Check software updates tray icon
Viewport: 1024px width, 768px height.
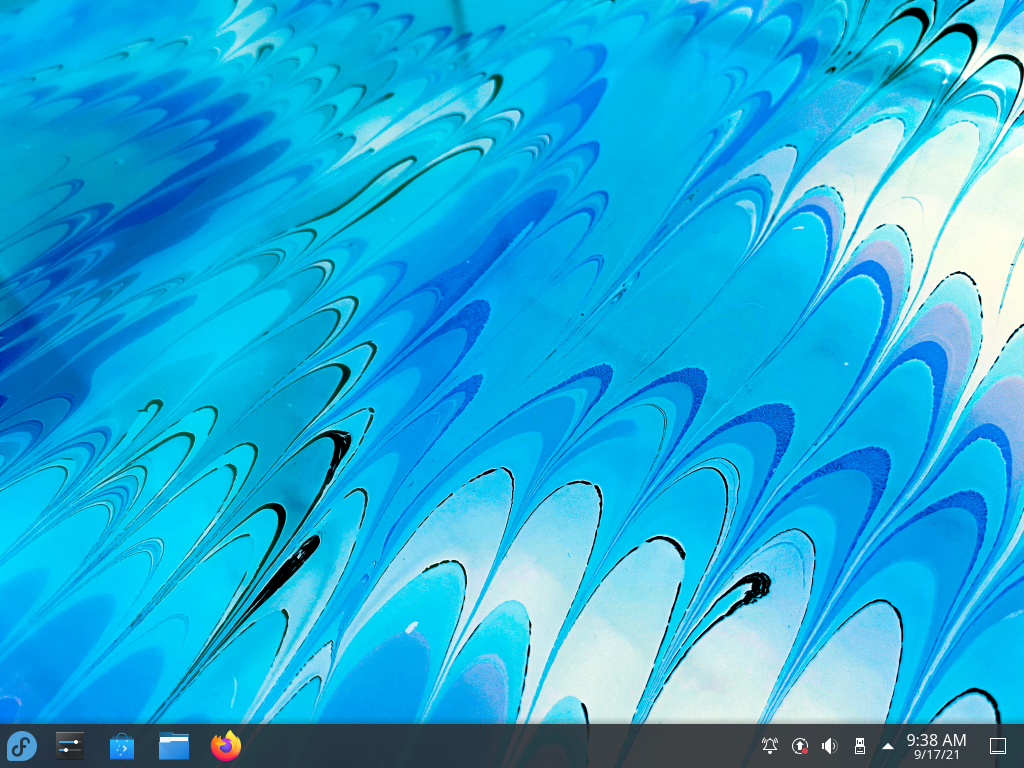(x=800, y=746)
